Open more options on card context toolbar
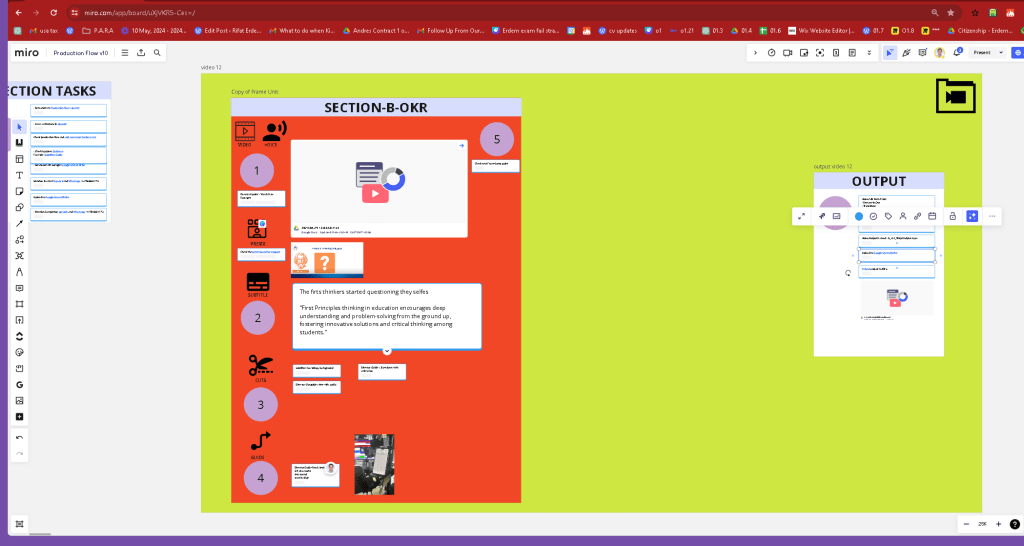 point(992,216)
